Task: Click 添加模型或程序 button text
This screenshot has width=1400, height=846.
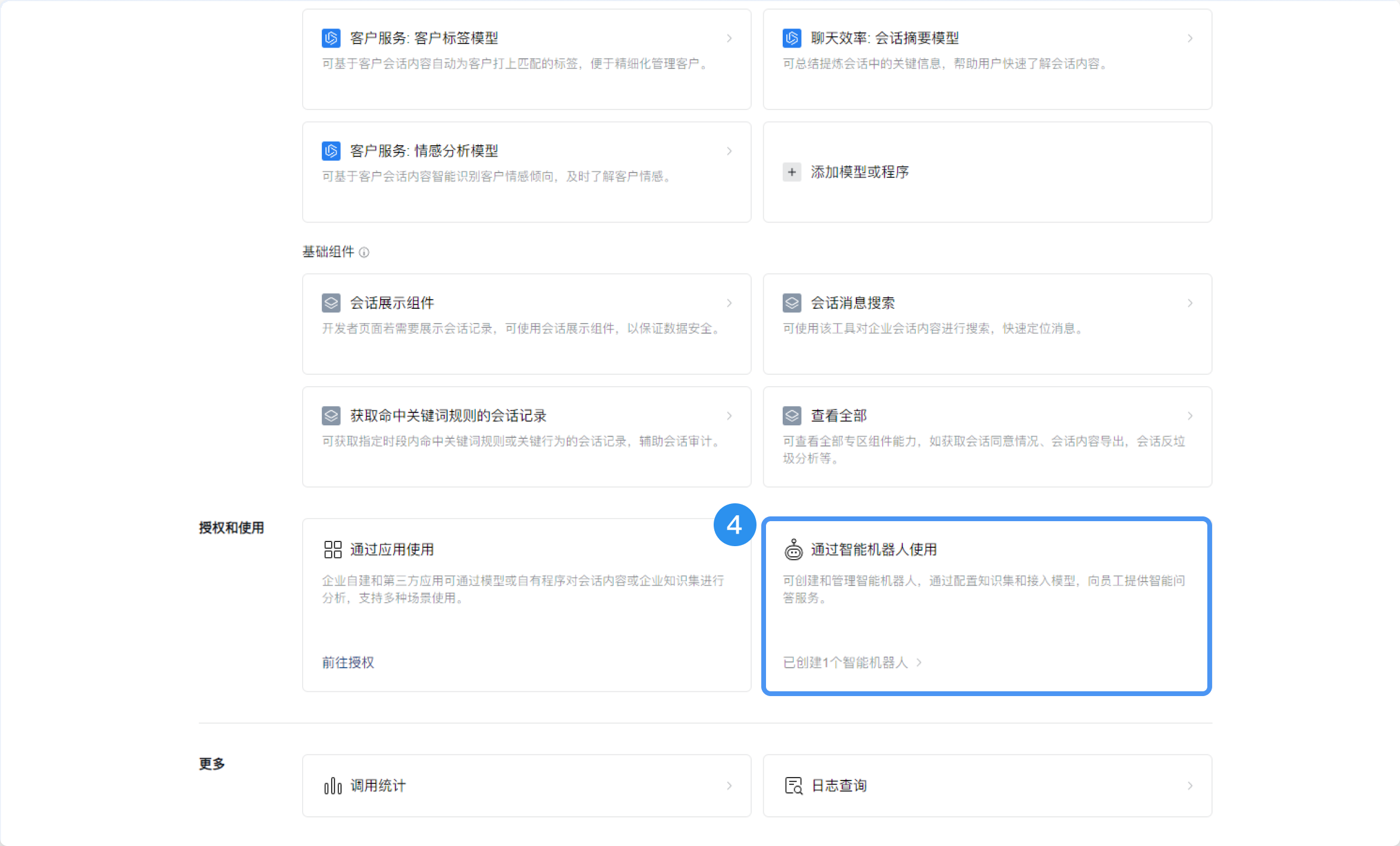Action: [859, 172]
